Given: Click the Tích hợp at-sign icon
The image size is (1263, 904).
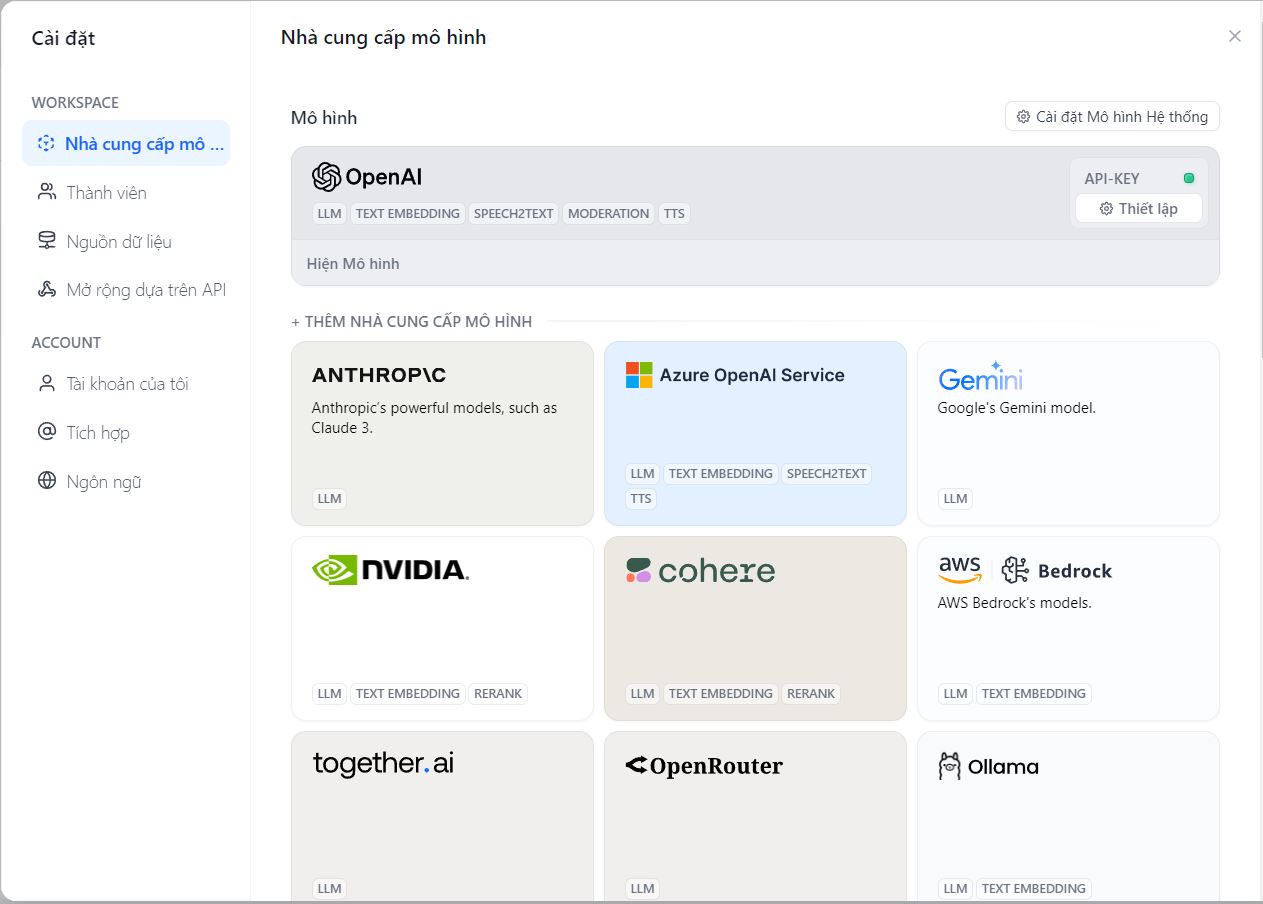Looking at the screenshot, I should (x=46, y=432).
